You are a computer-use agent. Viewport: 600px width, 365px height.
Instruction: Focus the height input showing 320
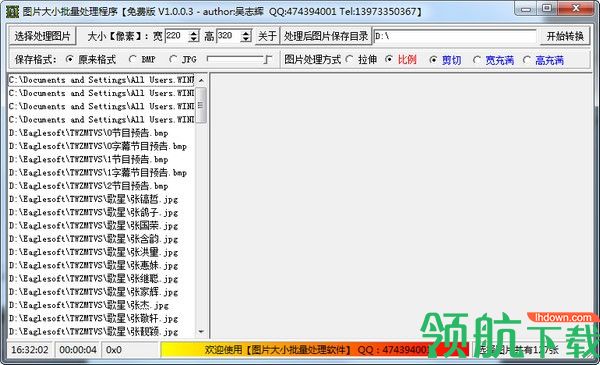(228, 36)
